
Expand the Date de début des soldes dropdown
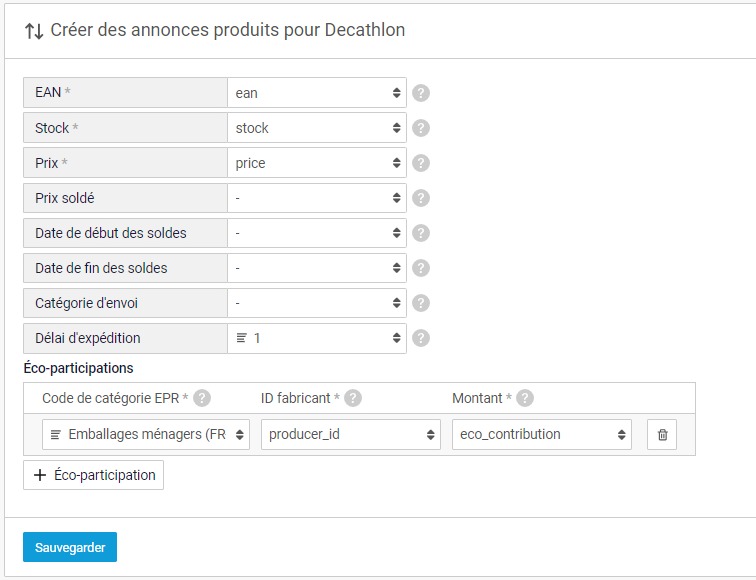point(317,233)
